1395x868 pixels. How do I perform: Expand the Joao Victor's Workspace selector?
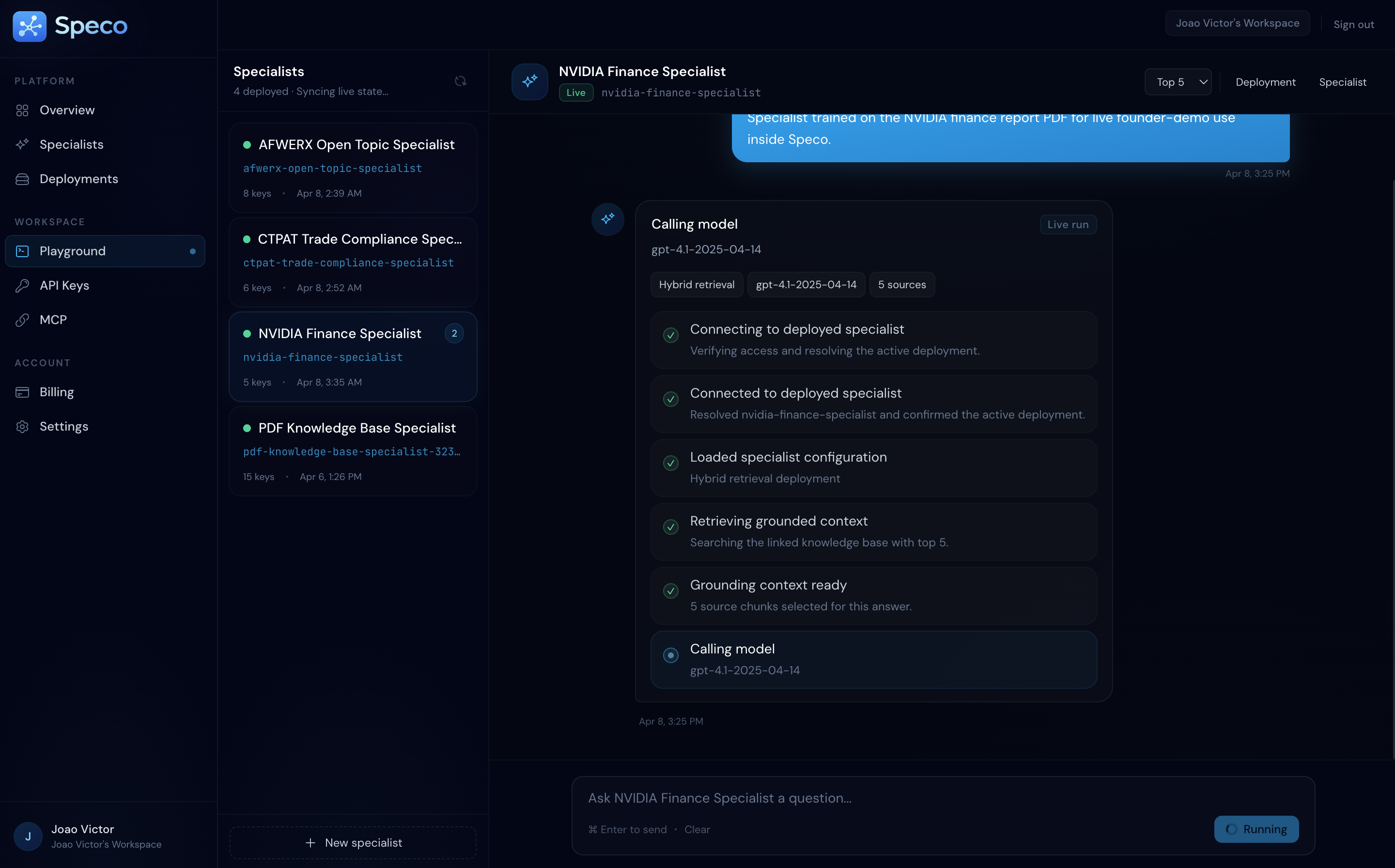click(x=1237, y=23)
